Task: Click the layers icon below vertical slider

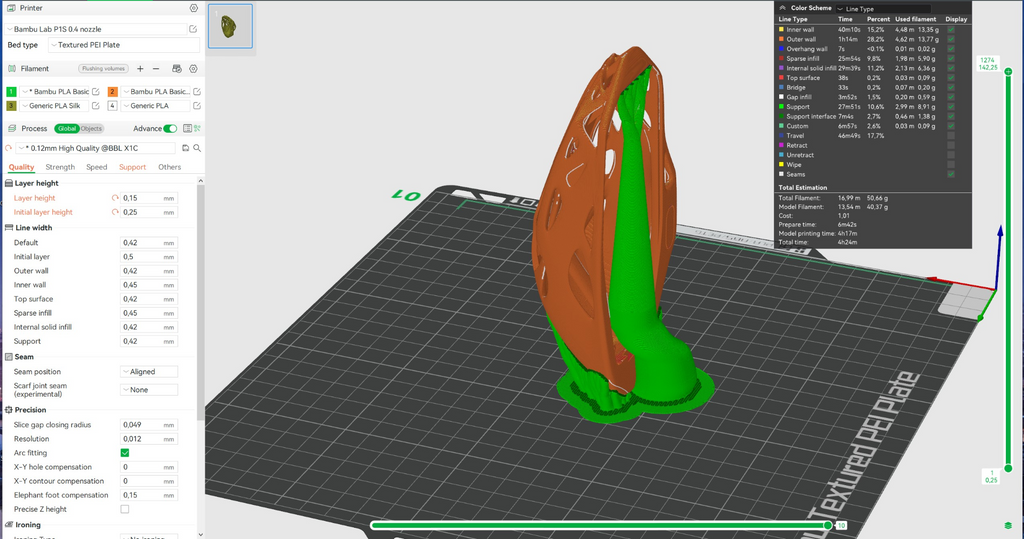Action: tap(1008, 525)
